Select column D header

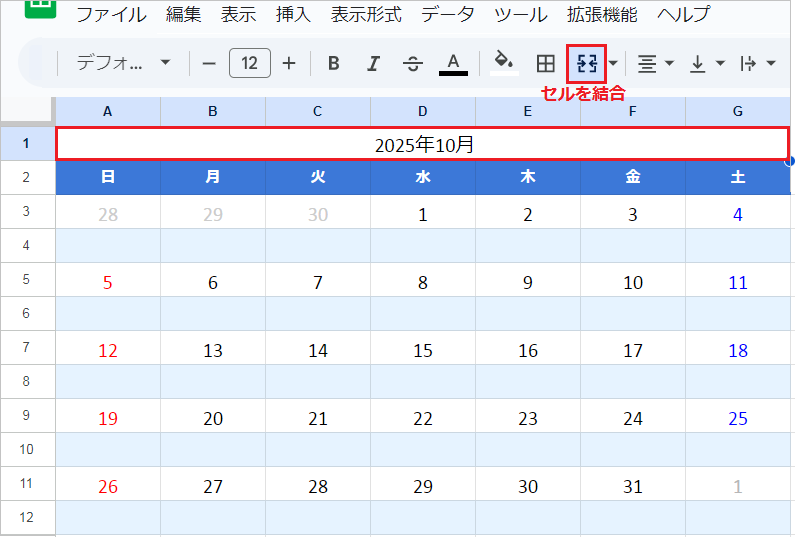click(423, 112)
